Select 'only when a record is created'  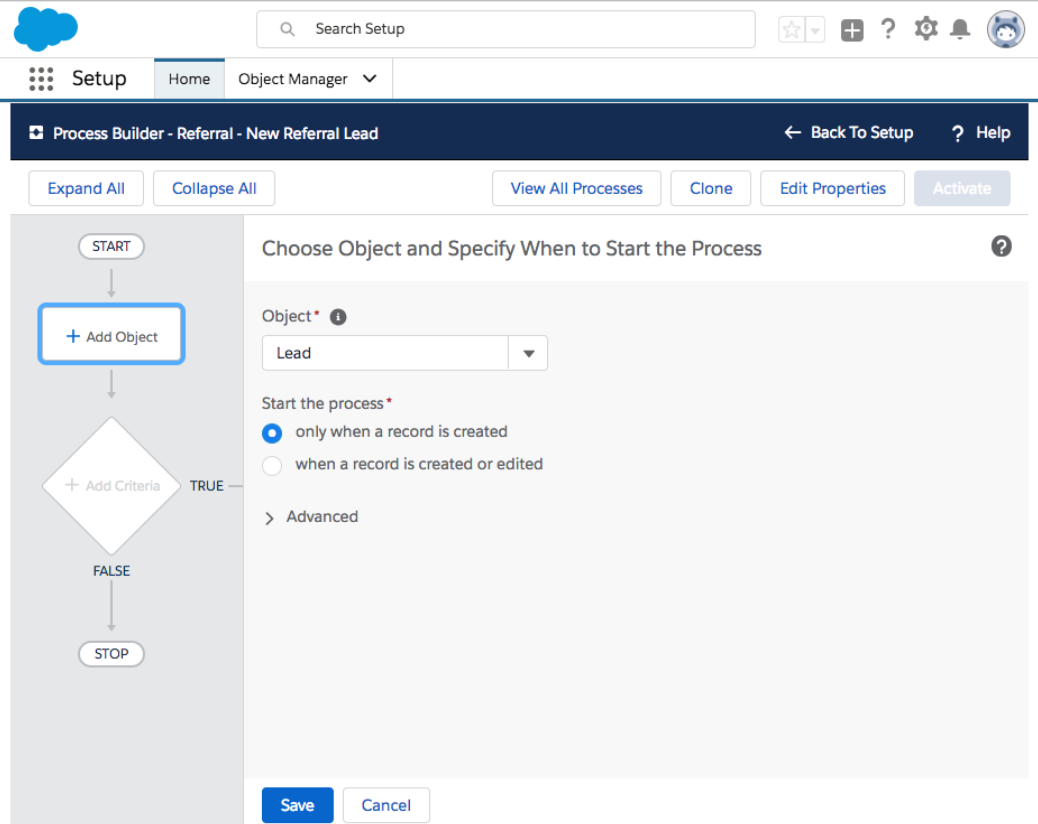[x=272, y=433]
